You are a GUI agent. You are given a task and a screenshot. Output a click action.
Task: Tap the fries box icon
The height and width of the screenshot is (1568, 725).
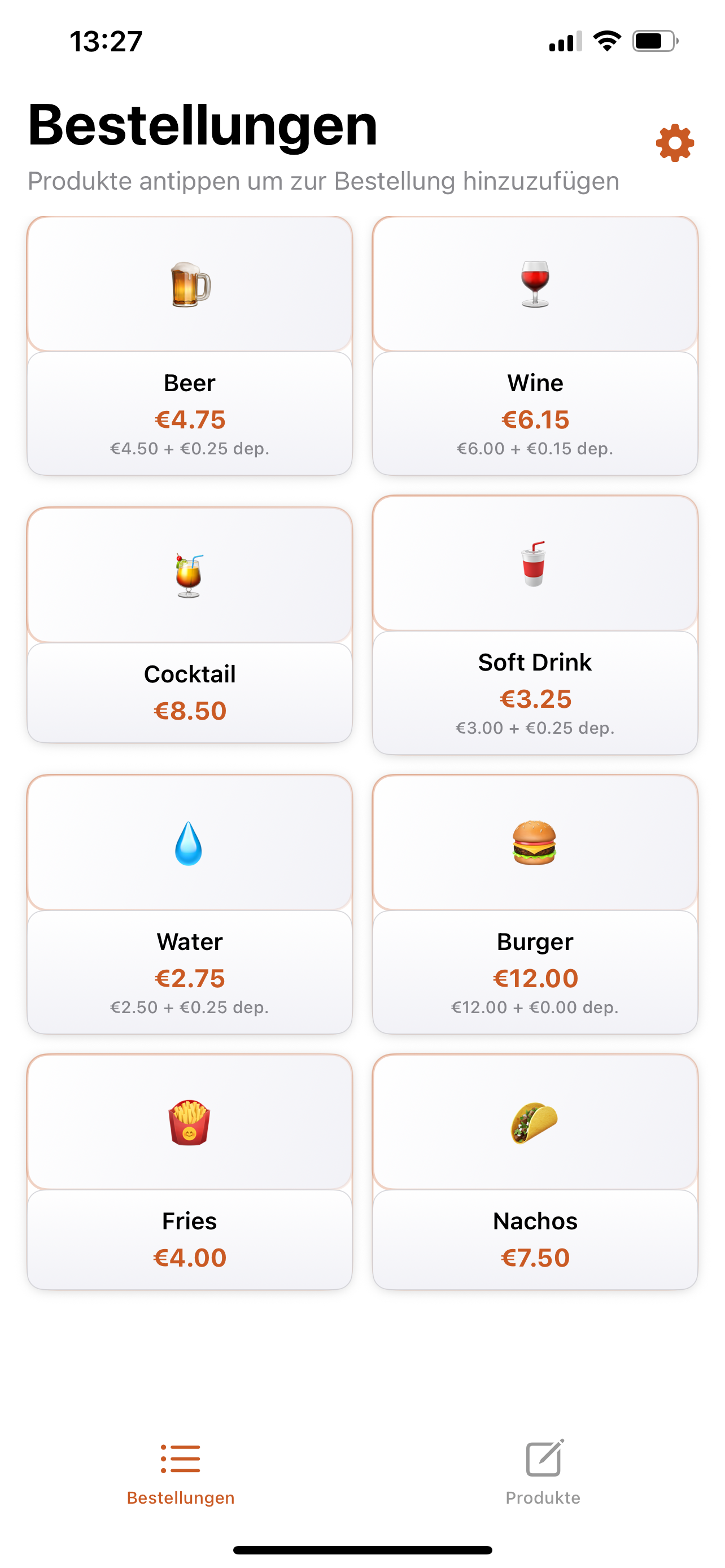tap(189, 1123)
